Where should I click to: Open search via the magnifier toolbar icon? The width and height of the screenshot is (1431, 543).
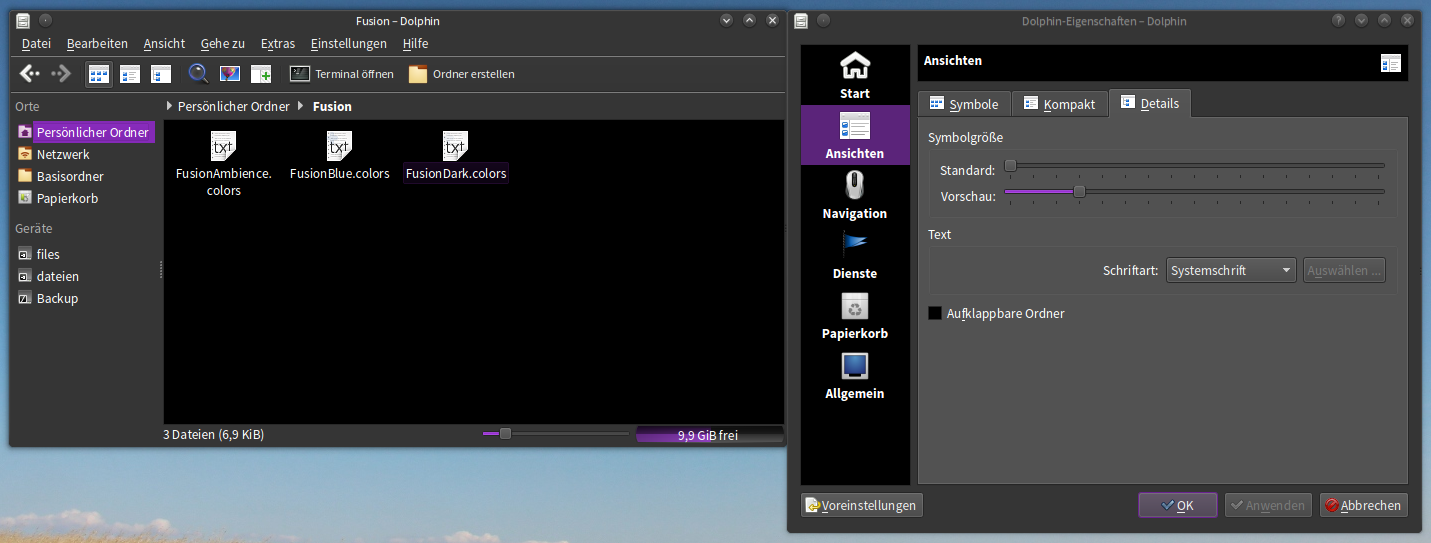(198, 73)
